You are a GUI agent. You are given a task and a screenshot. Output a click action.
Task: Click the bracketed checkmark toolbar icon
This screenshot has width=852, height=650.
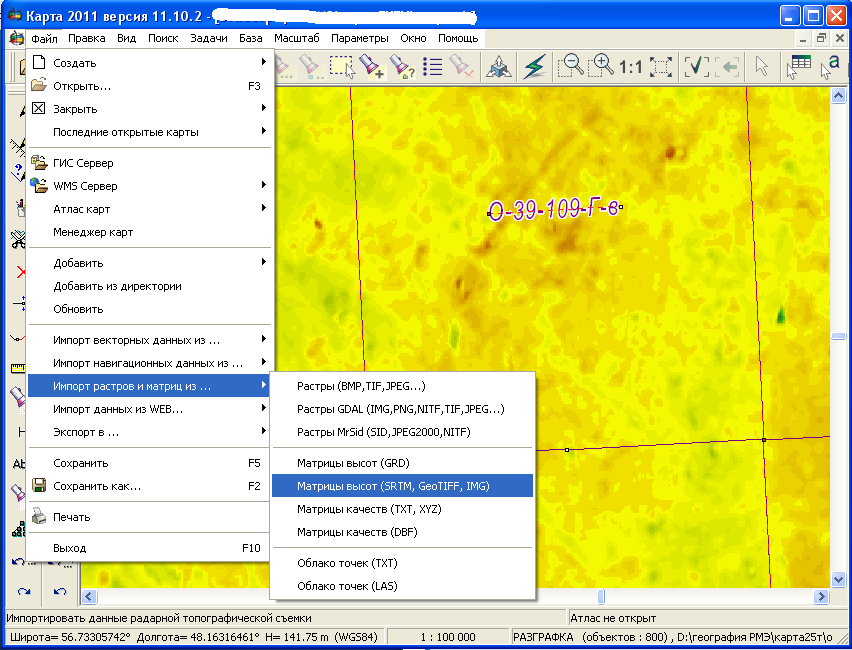point(696,67)
